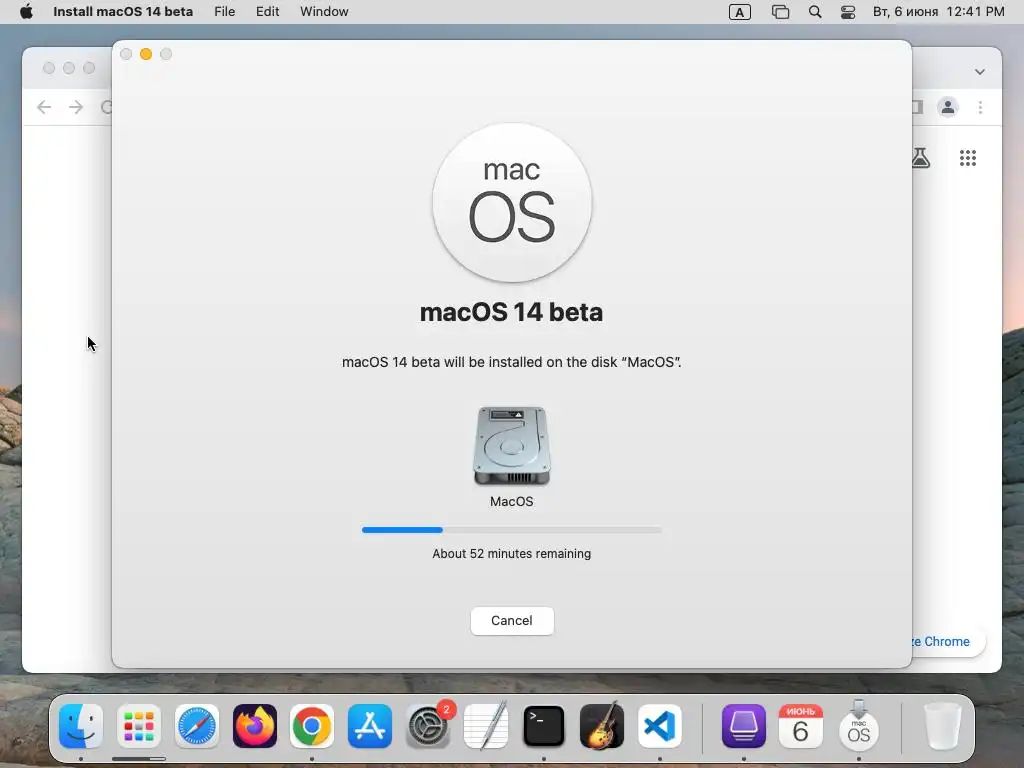Open Terminal from the Dock
1024x768 pixels.
coord(543,726)
